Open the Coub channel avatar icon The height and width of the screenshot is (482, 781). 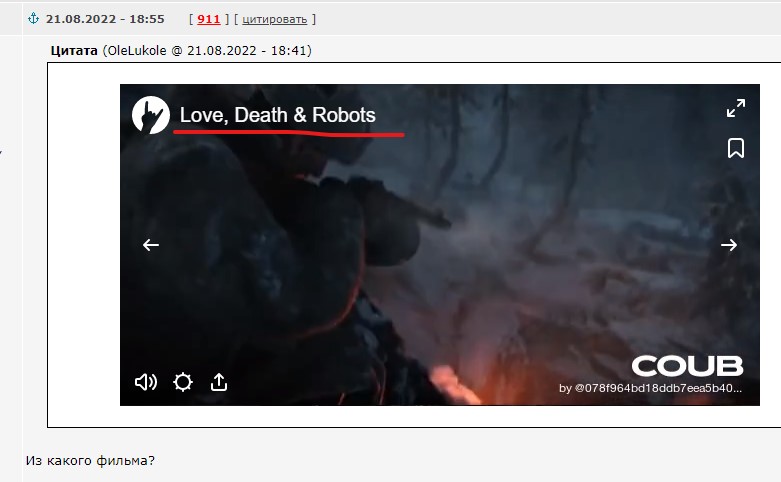tap(151, 115)
